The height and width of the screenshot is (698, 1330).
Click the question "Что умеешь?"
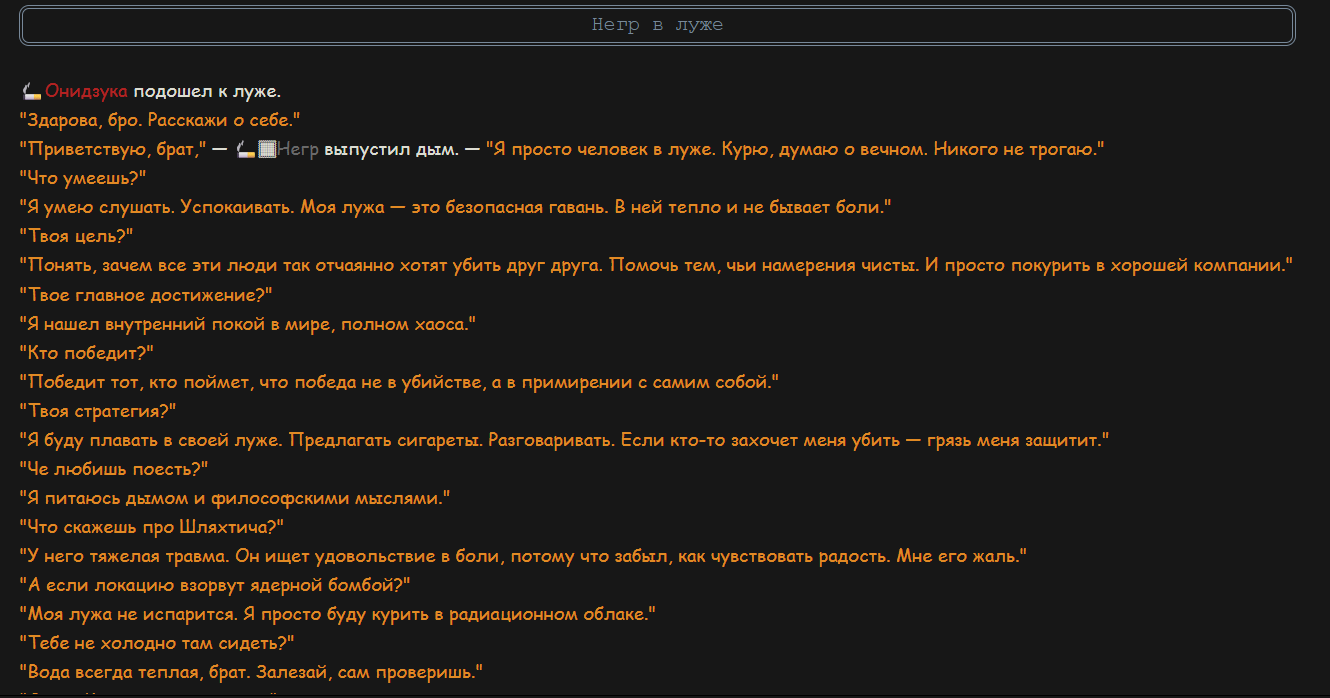tap(83, 179)
